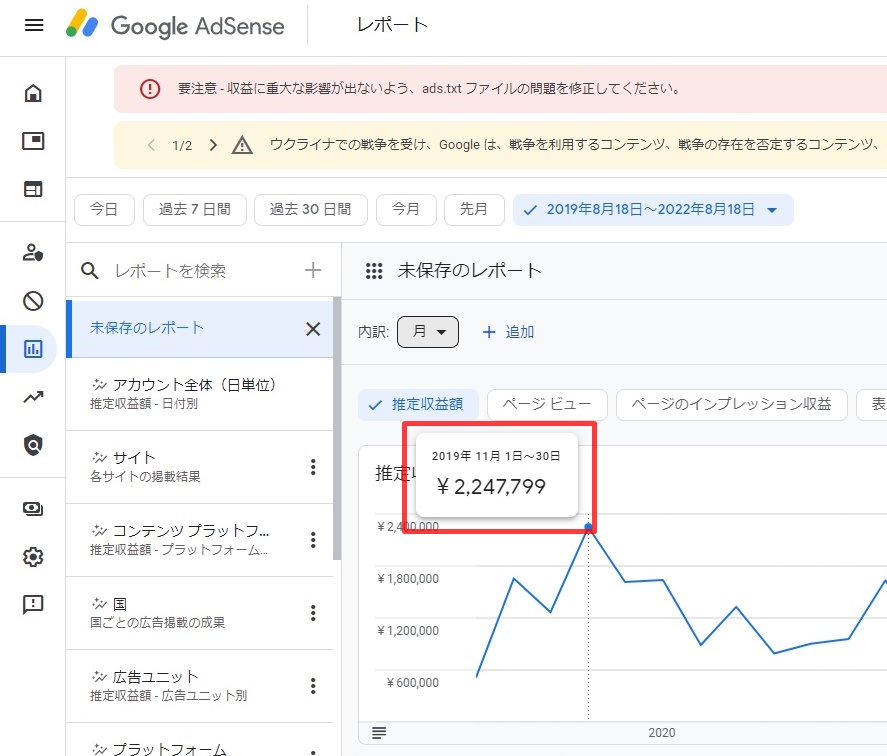Open the hamburger main menu
The image size is (887, 756).
pyautogui.click(x=34, y=25)
